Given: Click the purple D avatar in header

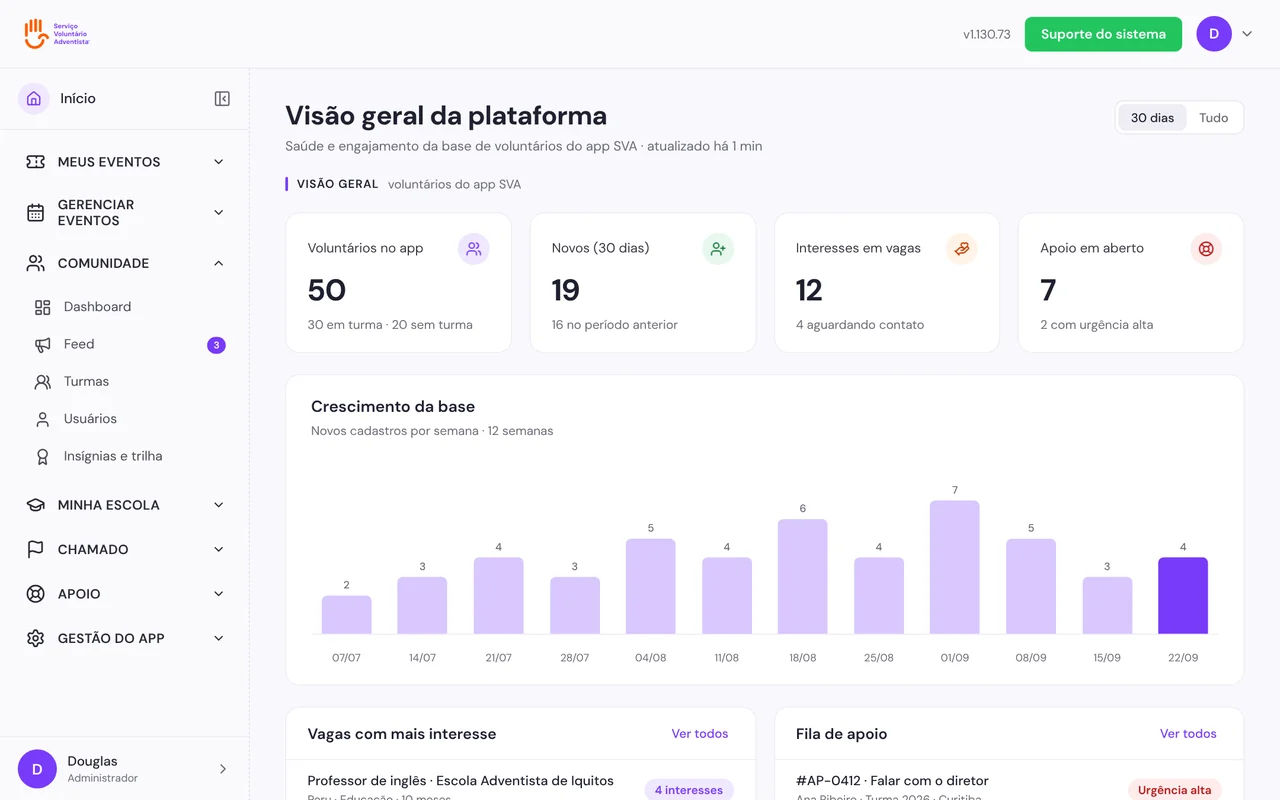Looking at the screenshot, I should tap(1214, 34).
